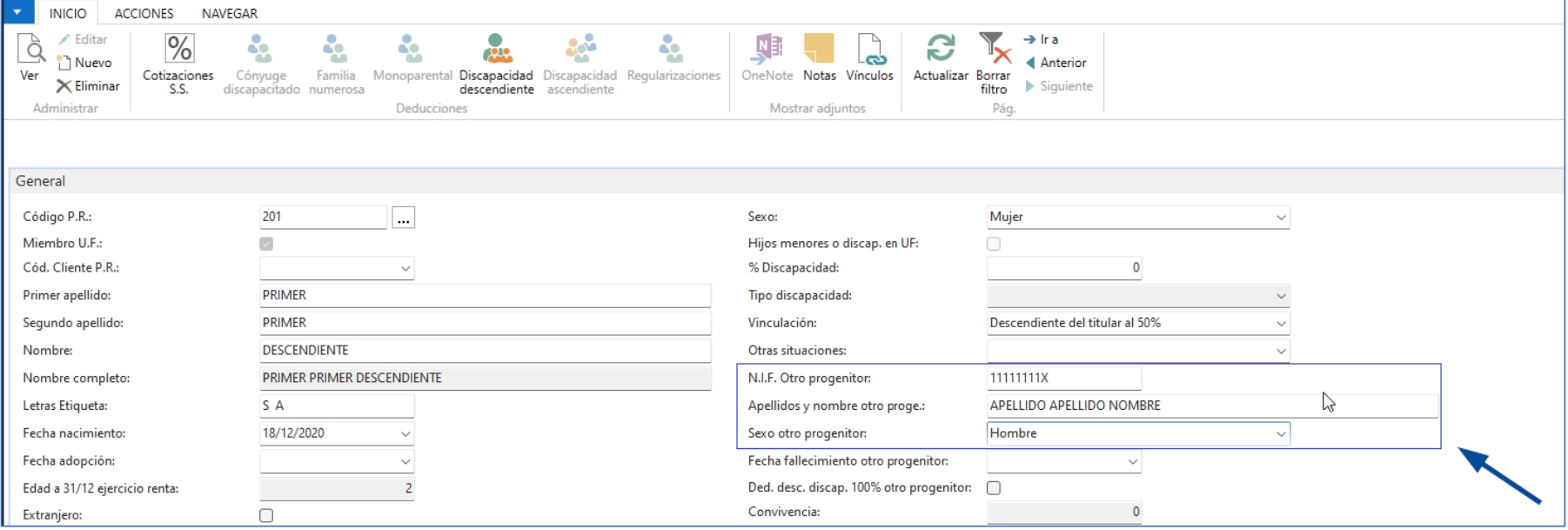
Task: Open Cotizaciones S.S. percent icon
Action: [178, 50]
